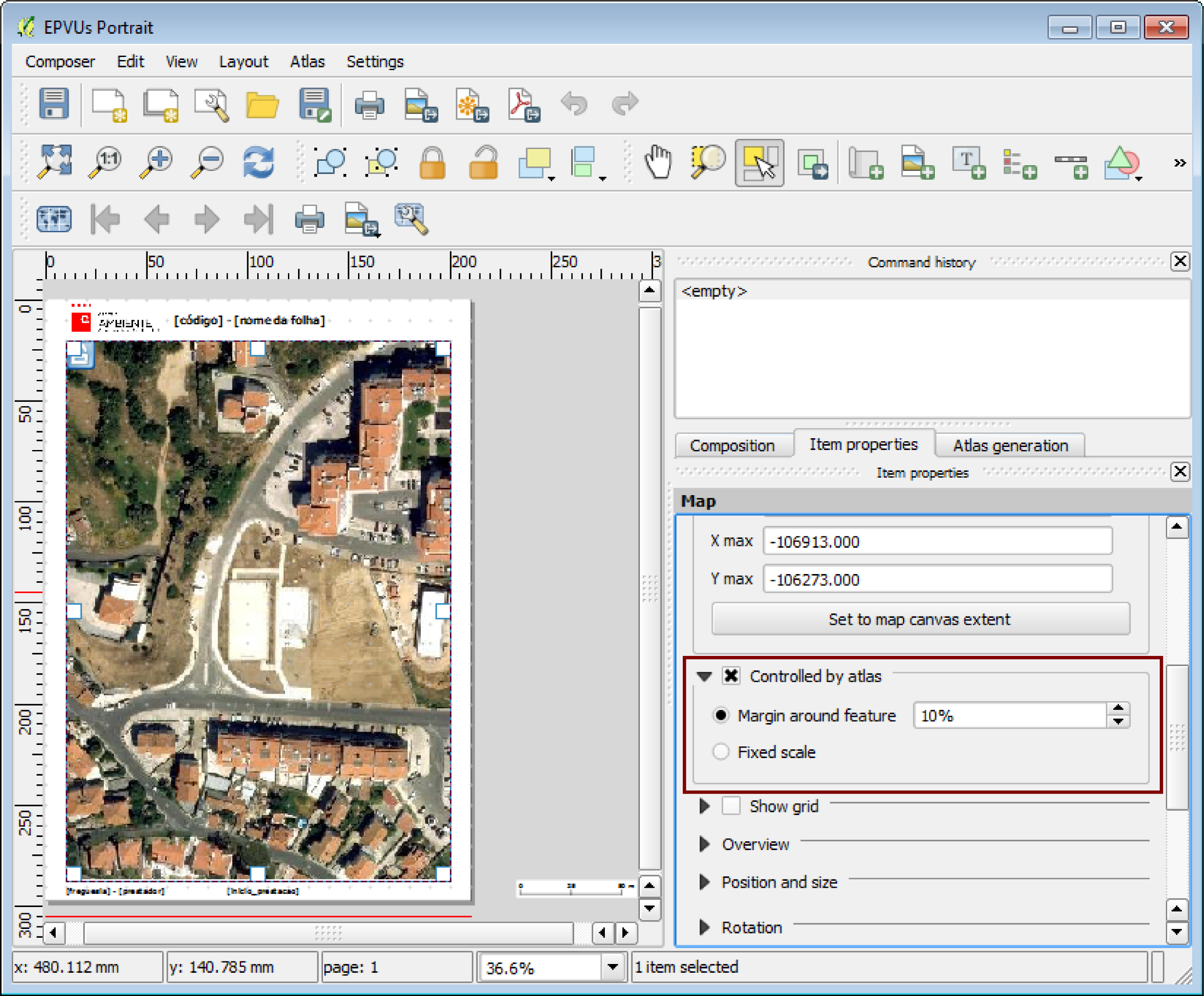This screenshot has width=1204, height=996.
Task: Zoom in on the composition
Action: pyautogui.click(x=156, y=162)
